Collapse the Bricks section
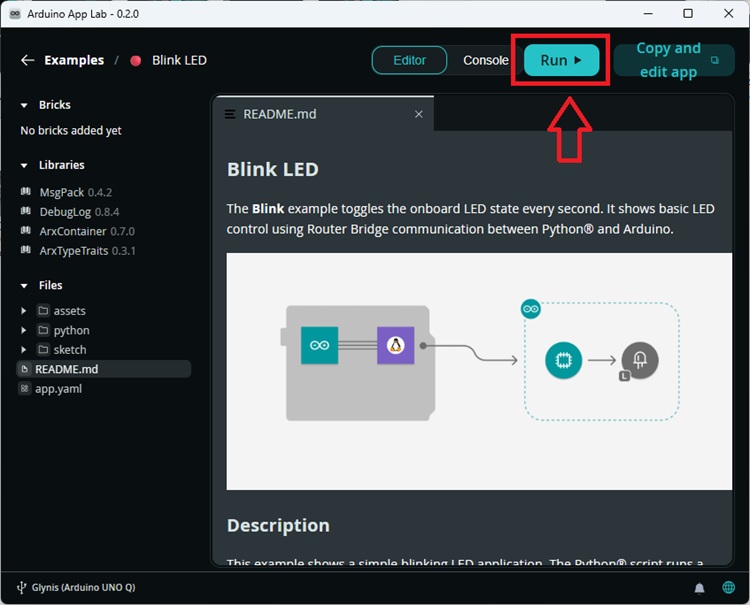Viewport: 750px width, 605px height. (24, 105)
